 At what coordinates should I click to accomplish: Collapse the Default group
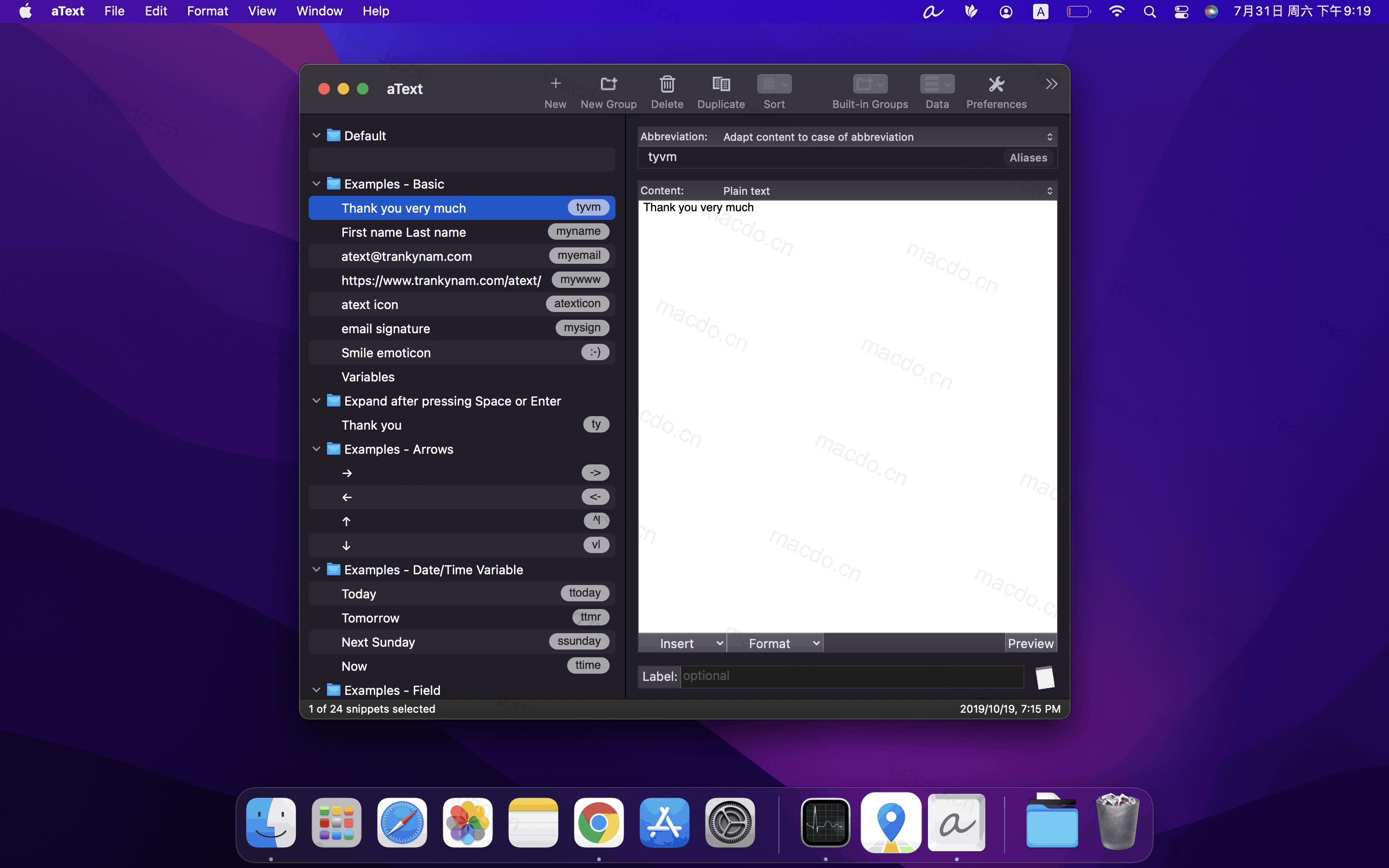point(316,136)
